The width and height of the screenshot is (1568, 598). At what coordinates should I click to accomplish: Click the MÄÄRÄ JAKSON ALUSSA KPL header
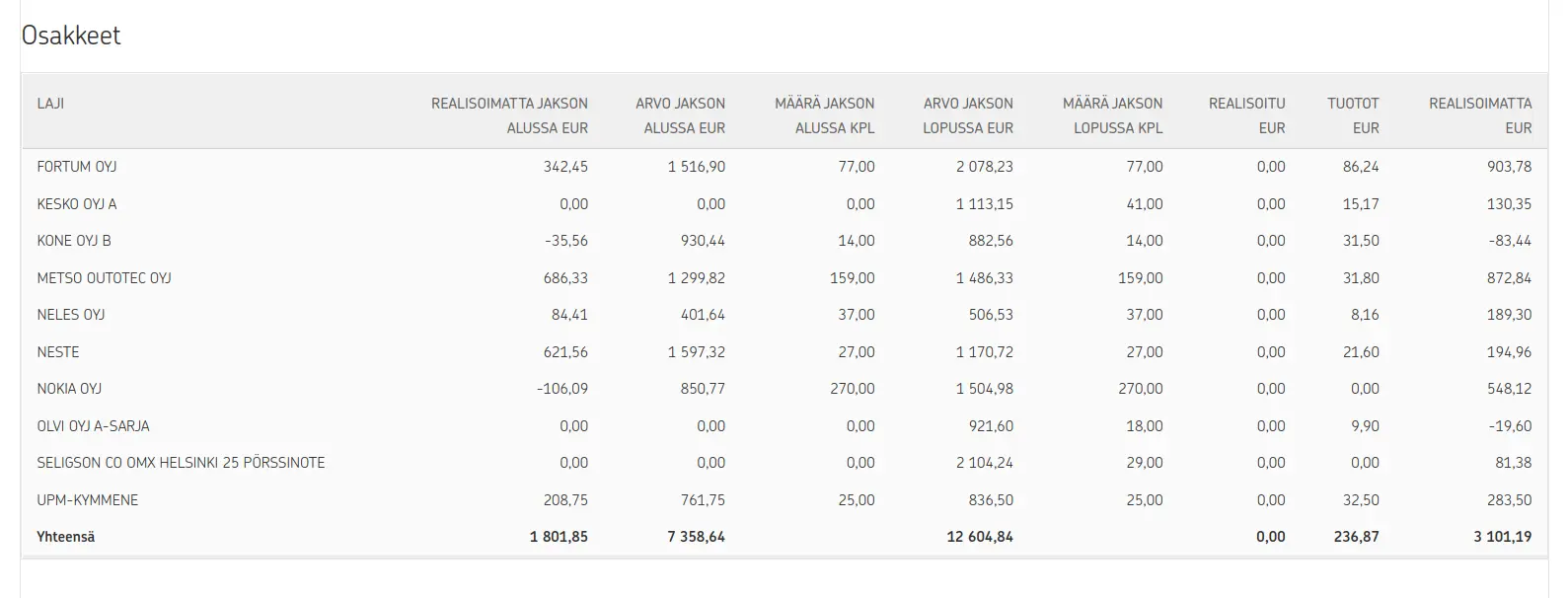pos(824,115)
